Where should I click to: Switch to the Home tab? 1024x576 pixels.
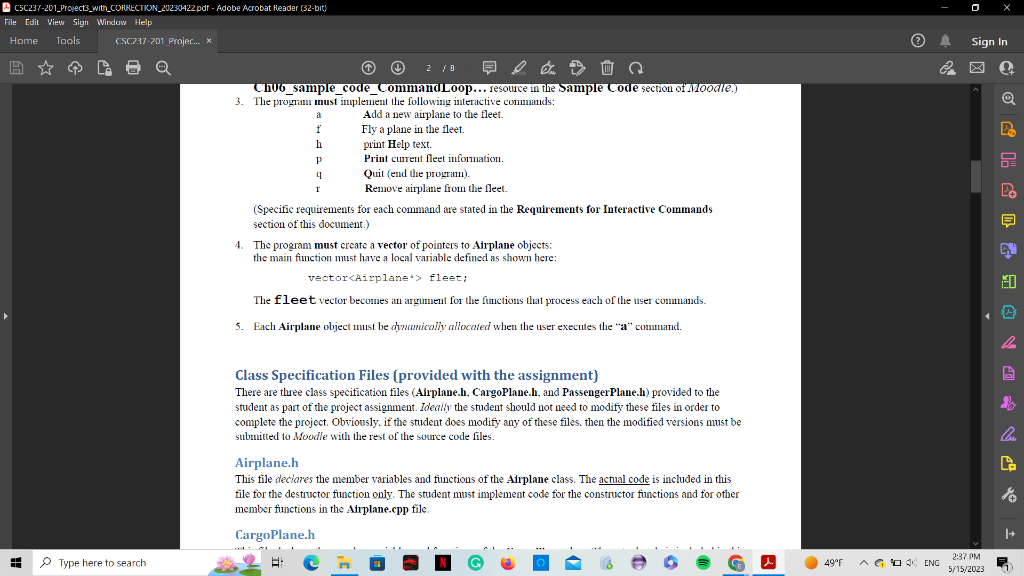click(x=24, y=40)
